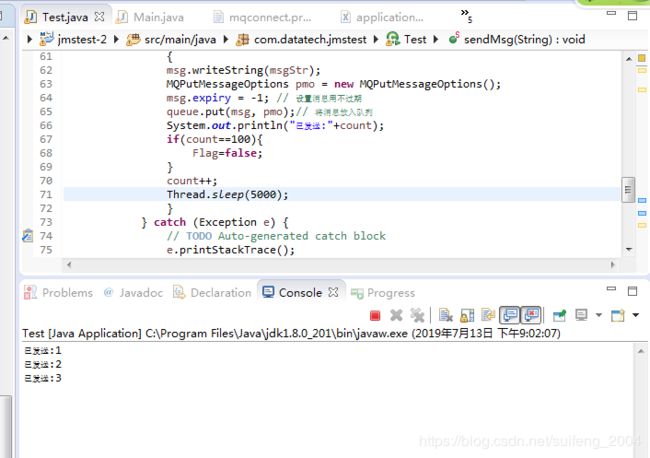Terminate the running Test application

[x=375, y=316]
